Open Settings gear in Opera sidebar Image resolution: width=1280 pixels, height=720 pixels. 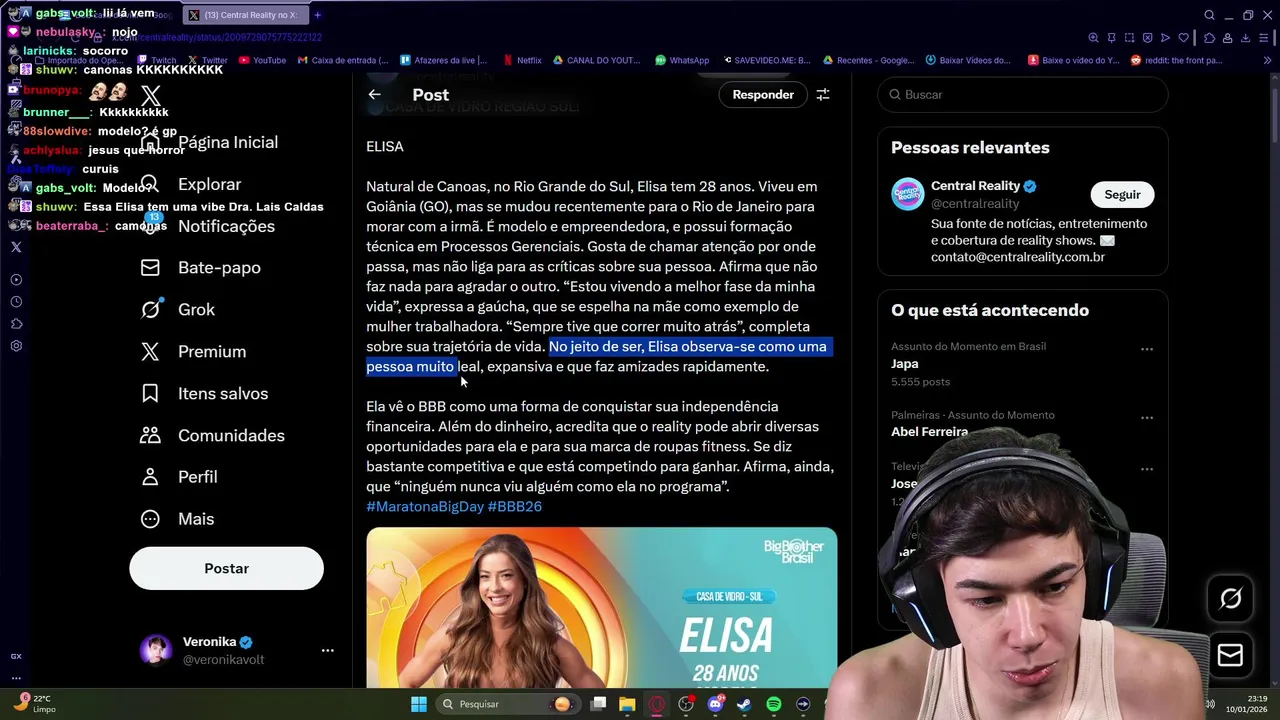[x=16, y=346]
